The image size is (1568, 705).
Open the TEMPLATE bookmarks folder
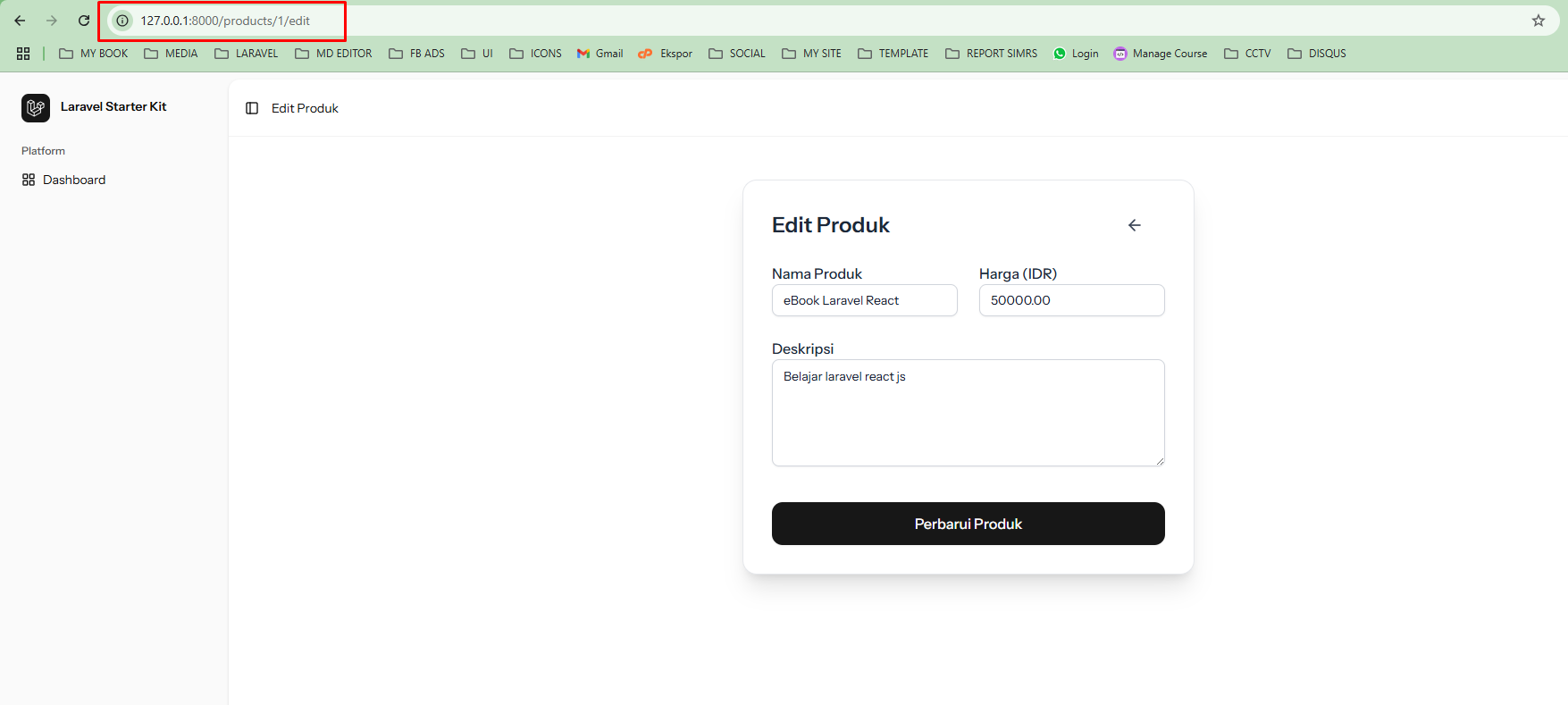893,54
